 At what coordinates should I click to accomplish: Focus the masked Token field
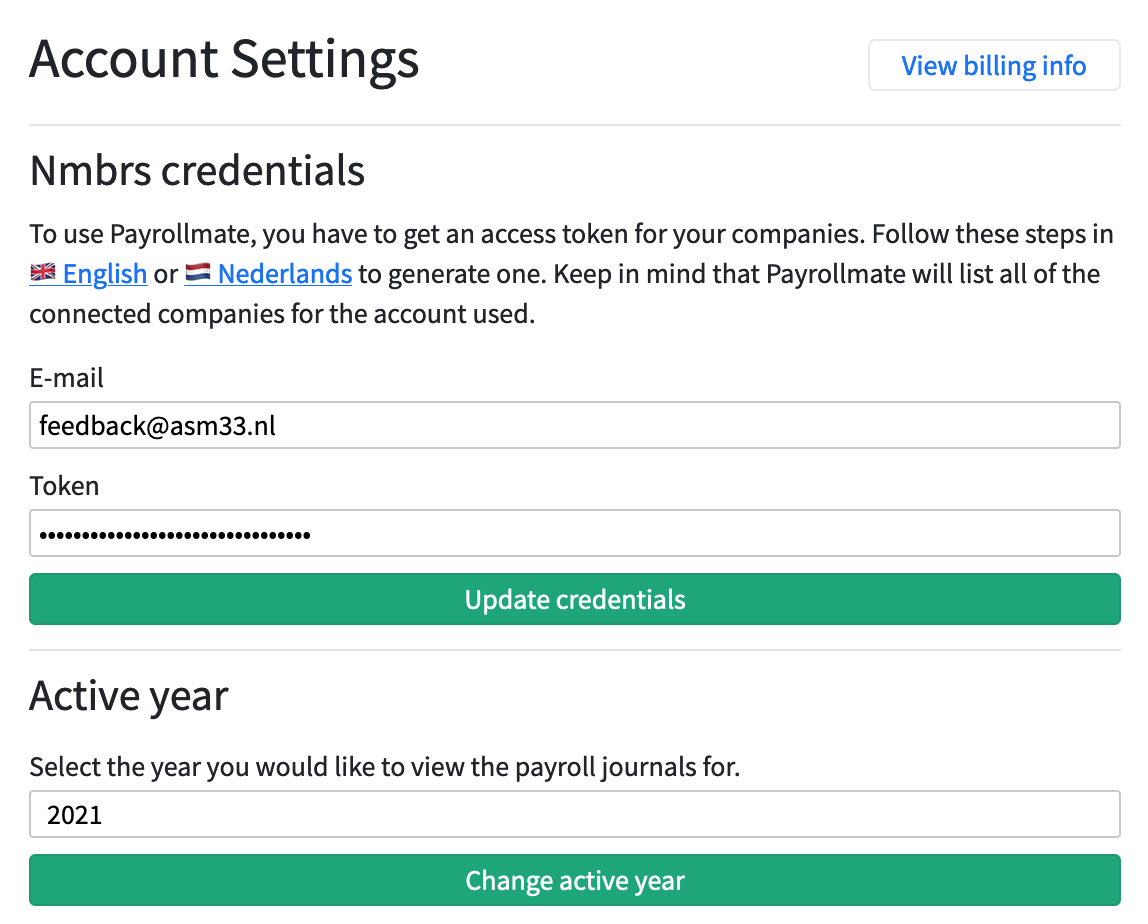click(574, 534)
